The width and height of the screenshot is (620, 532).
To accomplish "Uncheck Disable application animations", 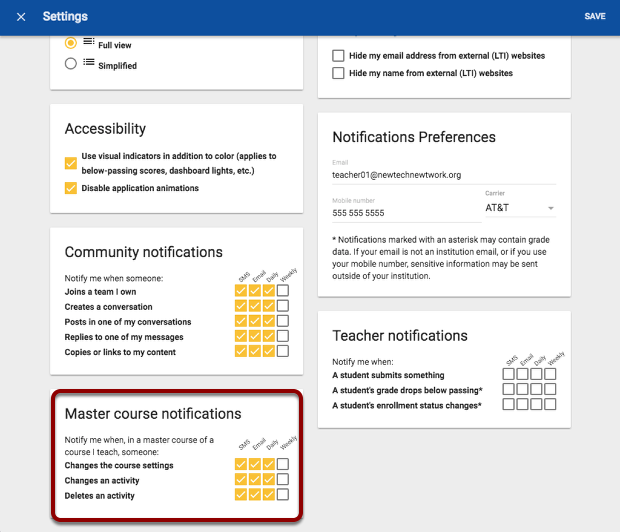I will (x=71, y=188).
